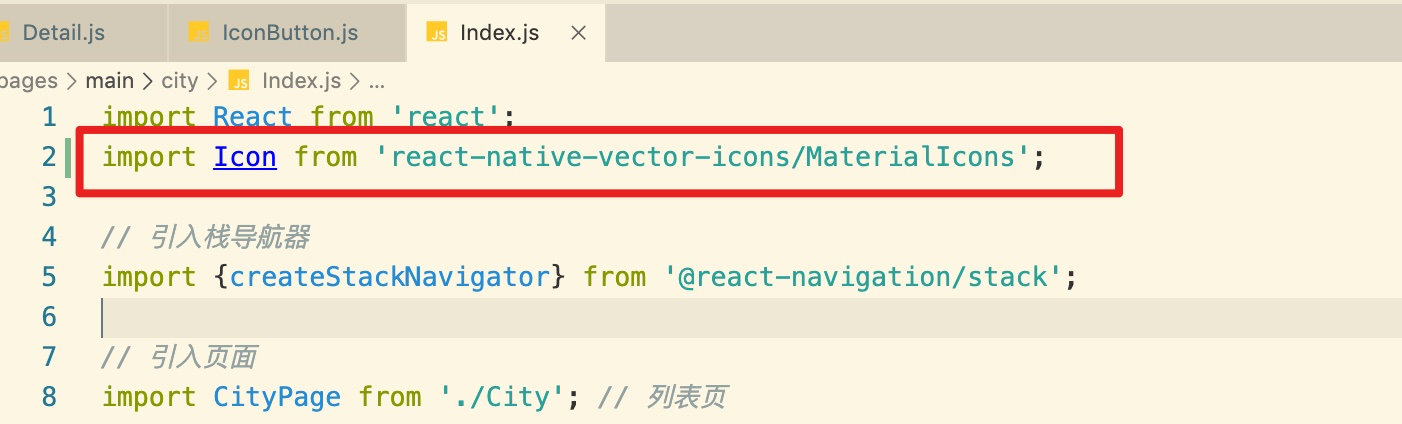Click the underlined Icon identifier link
This screenshot has width=1402, height=424.
click(x=245, y=157)
